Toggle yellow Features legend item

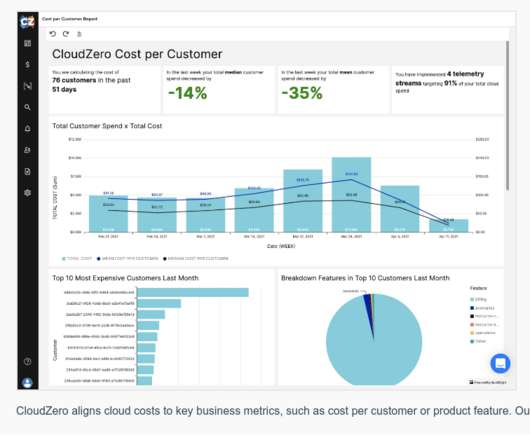[483, 333]
